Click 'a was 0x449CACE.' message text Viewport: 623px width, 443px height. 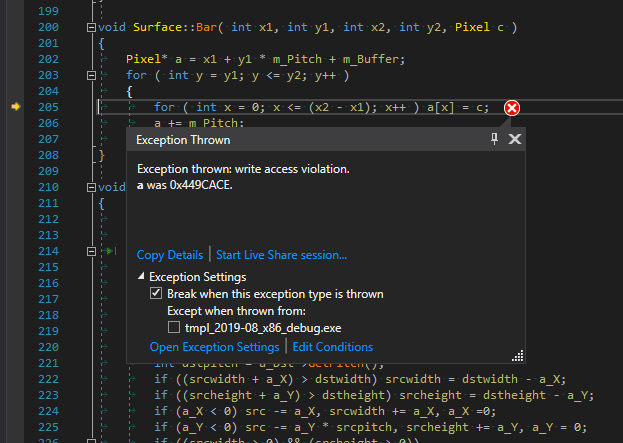pos(185,185)
